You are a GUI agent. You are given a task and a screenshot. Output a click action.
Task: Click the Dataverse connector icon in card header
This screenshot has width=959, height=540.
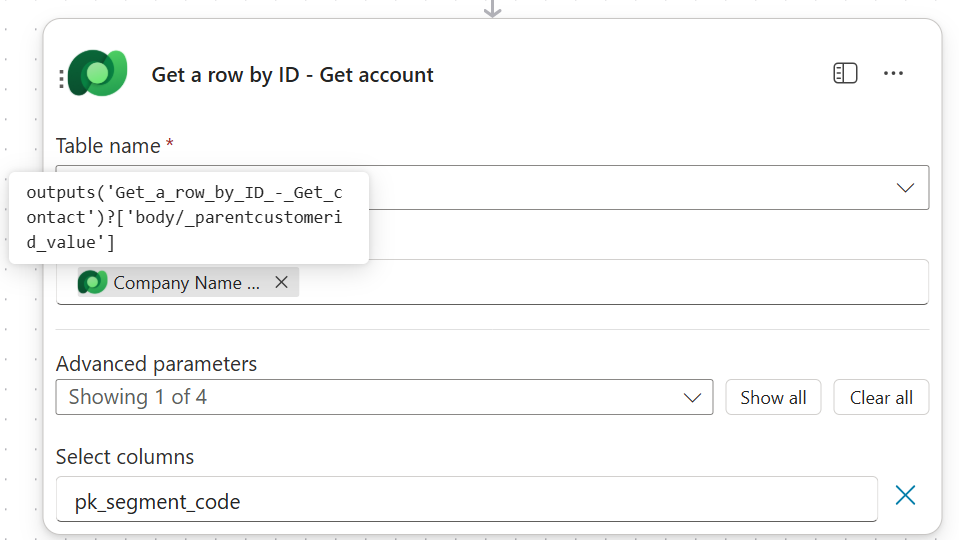point(98,74)
